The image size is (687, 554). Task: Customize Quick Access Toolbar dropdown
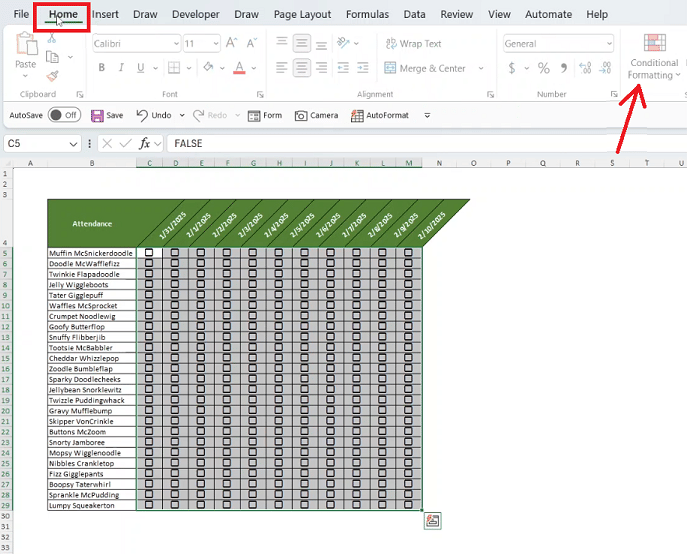427,115
